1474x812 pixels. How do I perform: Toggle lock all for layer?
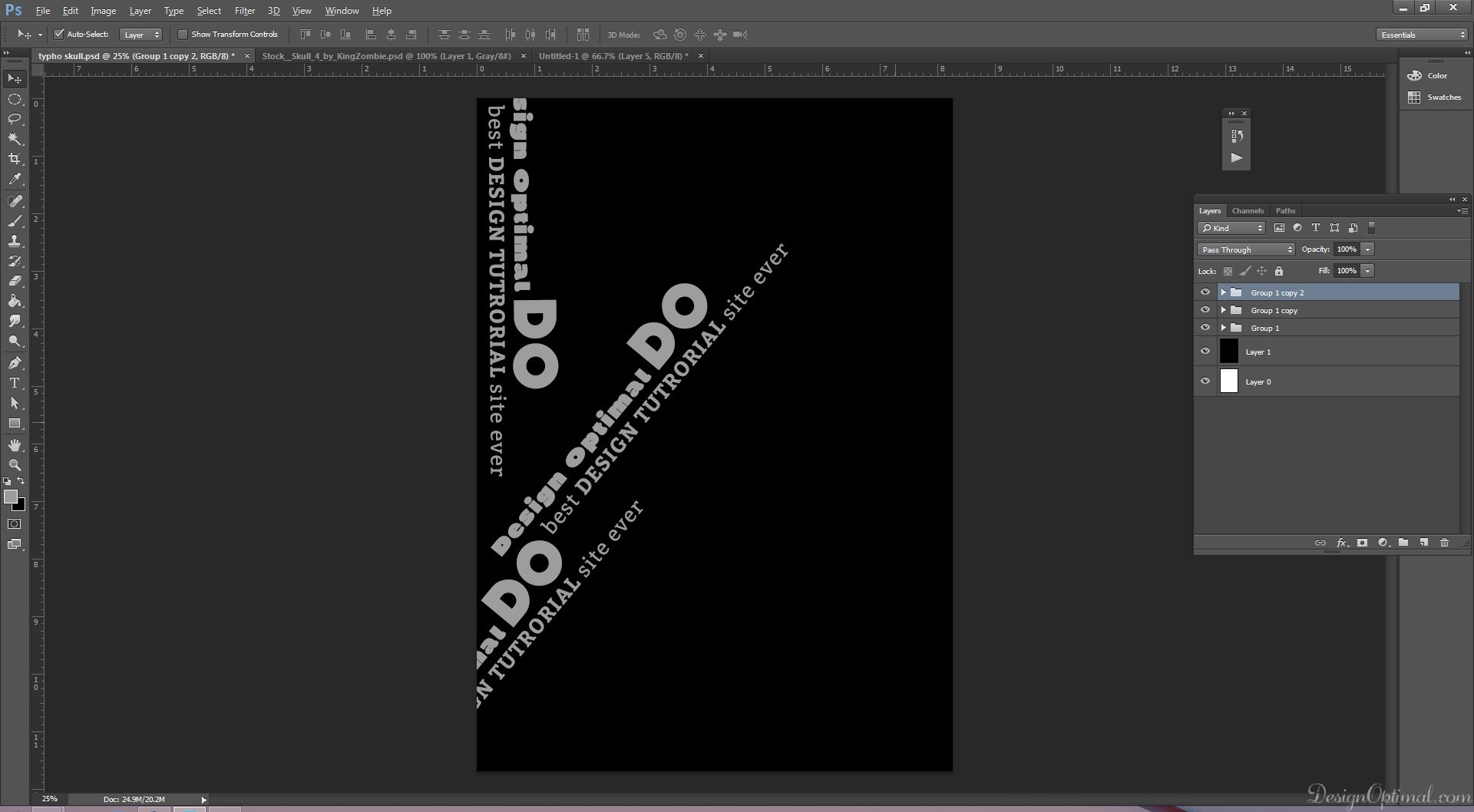click(1279, 271)
